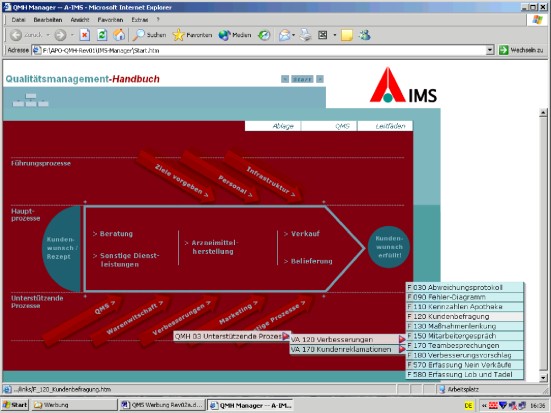Open the Extras menu

(140, 20)
